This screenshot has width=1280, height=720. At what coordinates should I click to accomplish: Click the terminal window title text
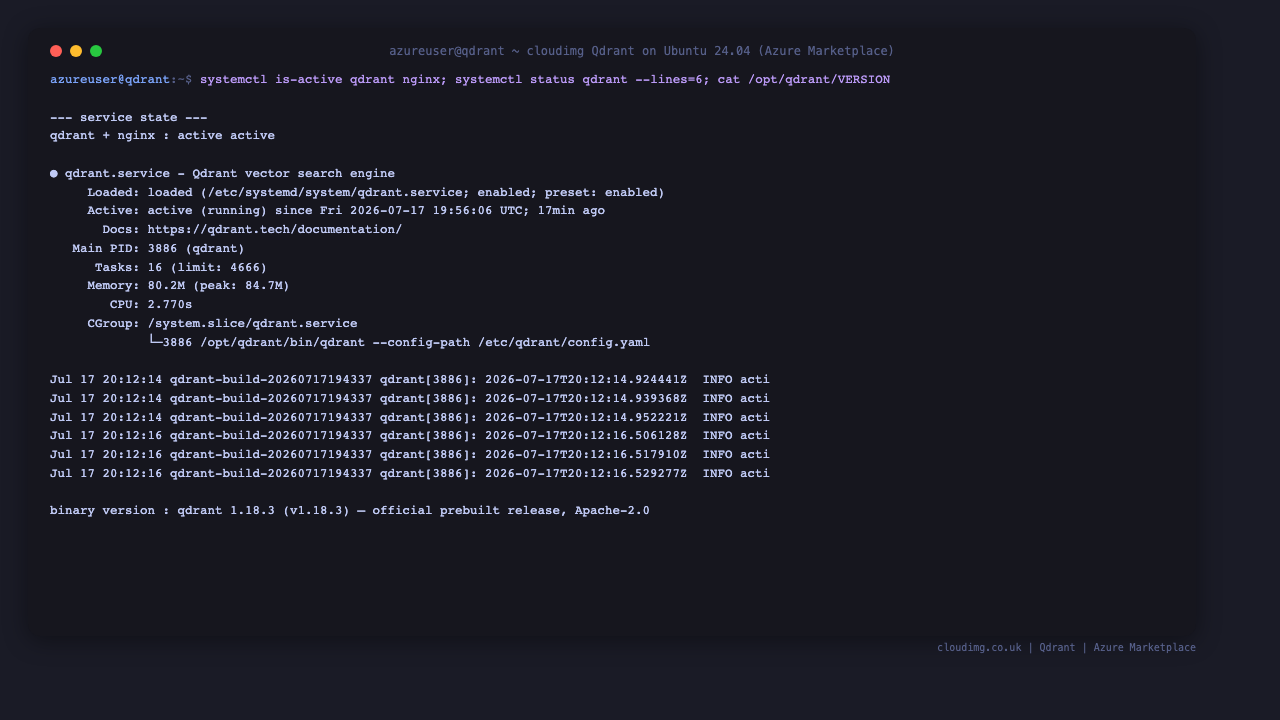click(x=641, y=51)
